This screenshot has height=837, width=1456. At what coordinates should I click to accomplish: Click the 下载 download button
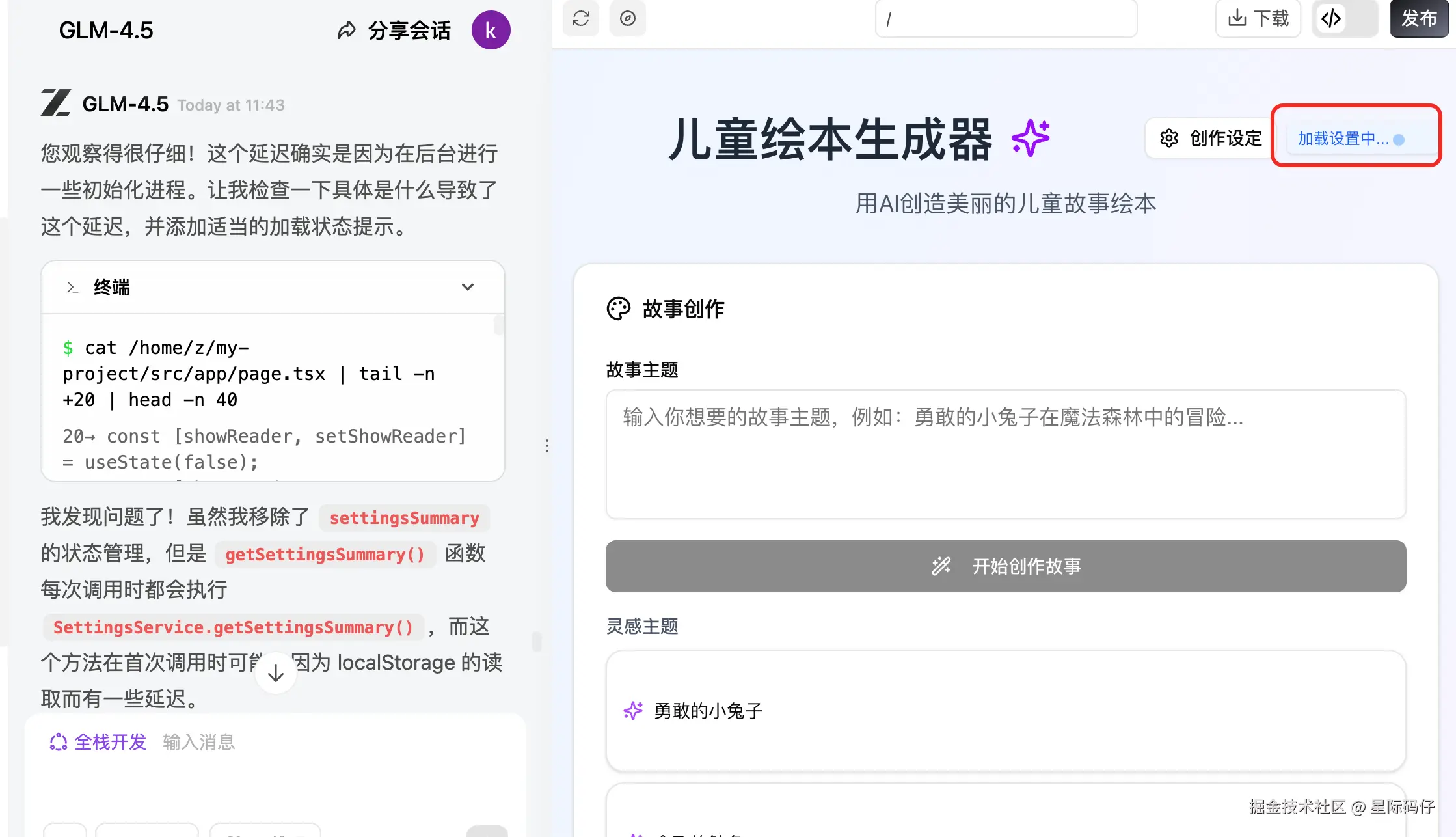(1258, 18)
